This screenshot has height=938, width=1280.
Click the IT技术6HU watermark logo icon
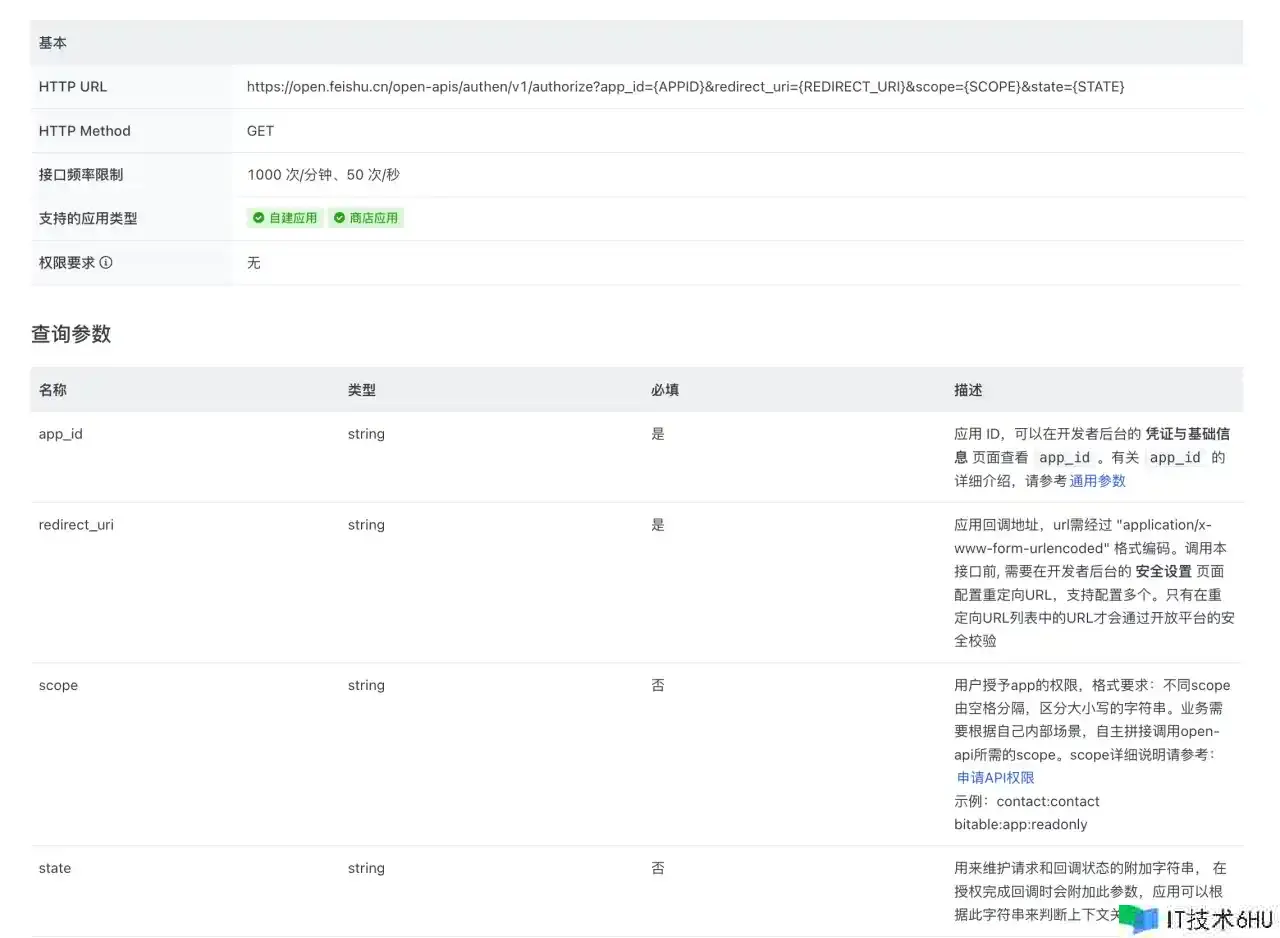coord(1138,918)
